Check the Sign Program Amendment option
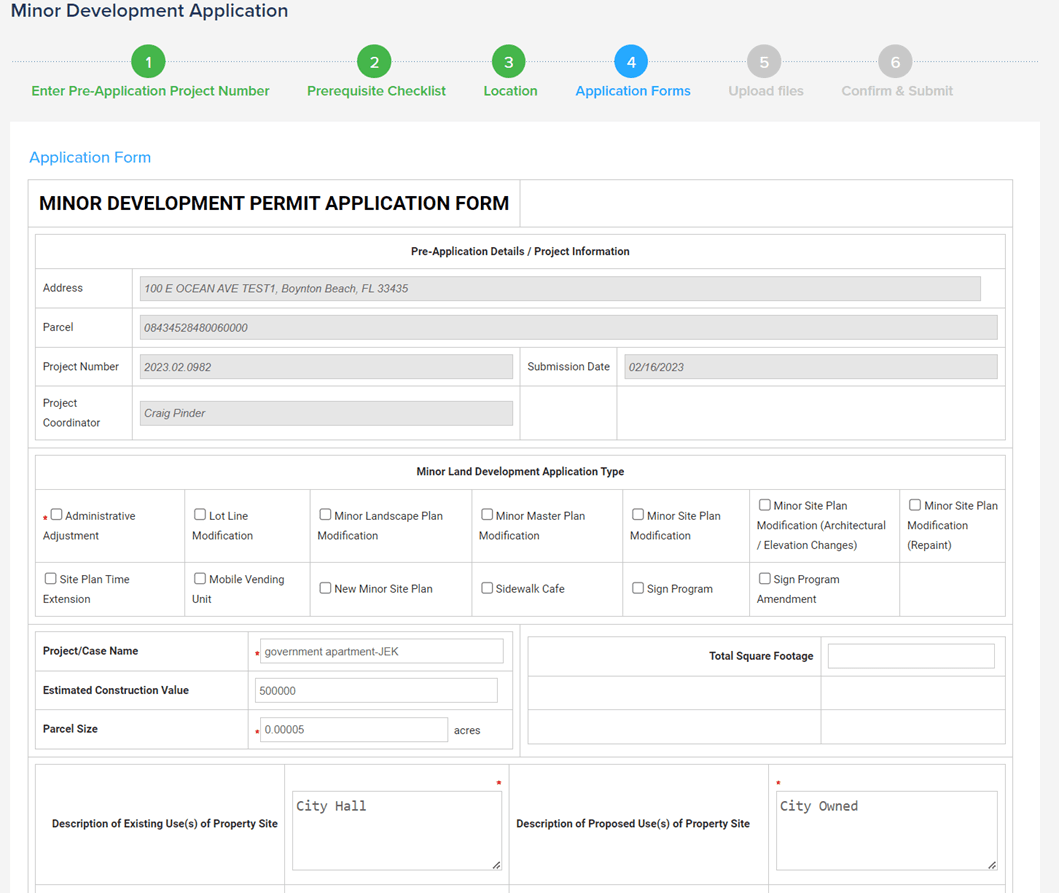 [765, 578]
